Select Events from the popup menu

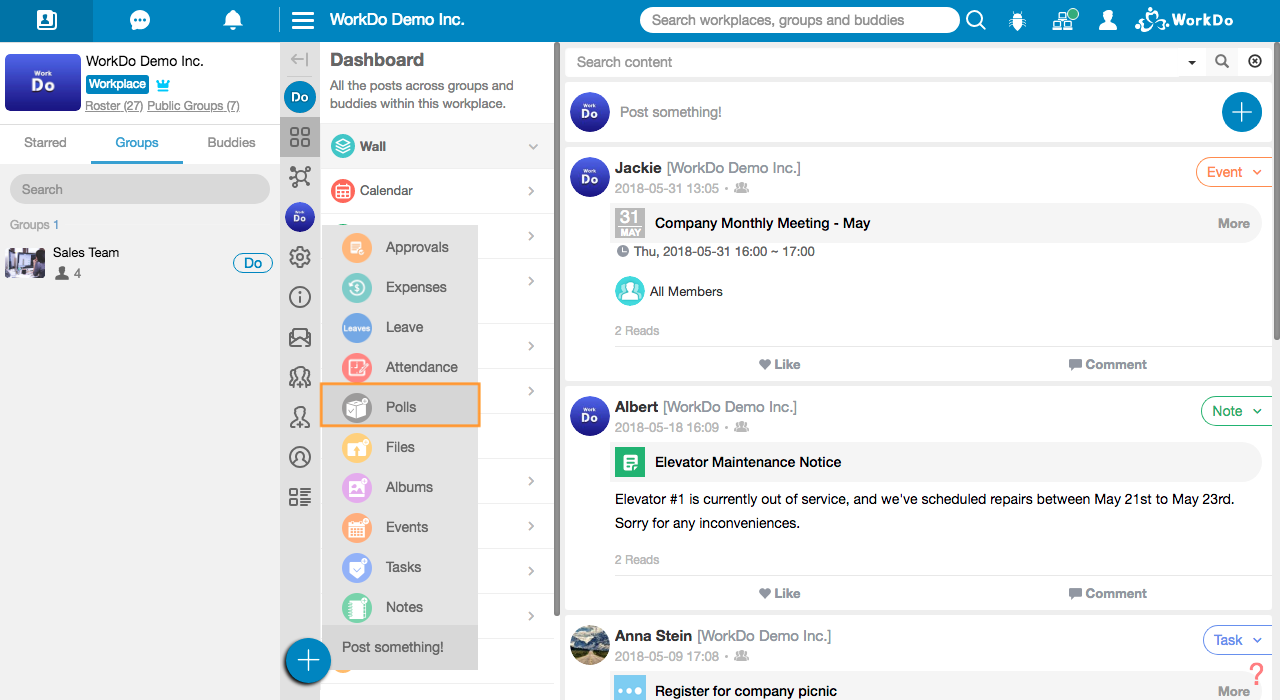pyautogui.click(x=400, y=527)
